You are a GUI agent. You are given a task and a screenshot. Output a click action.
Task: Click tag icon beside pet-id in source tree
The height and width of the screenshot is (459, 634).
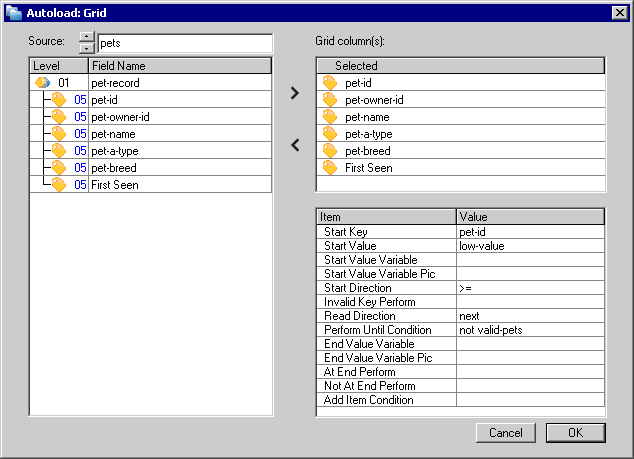pos(59,100)
